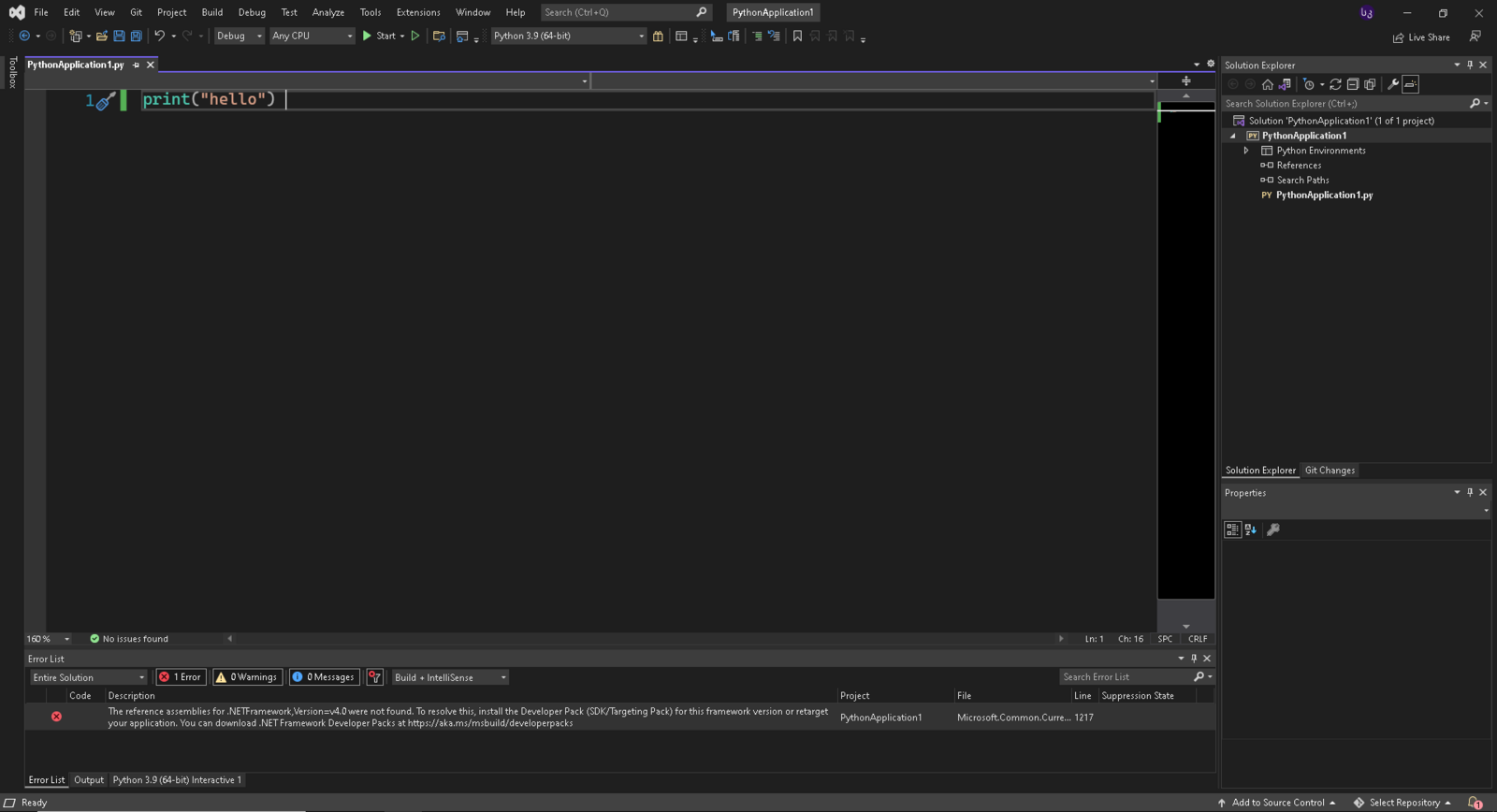Open the Any CPU platform dropdown
The height and width of the screenshot is (812, 1497).
pyautogui.click(x=312, y=36)
